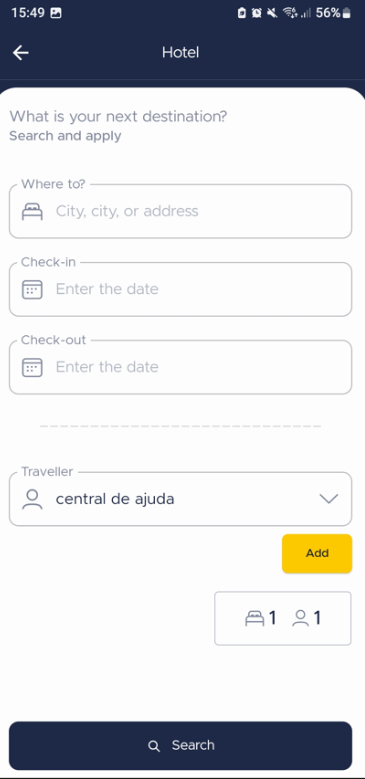
Task: Tap the Traveller person icon
Action: (32, 499)
